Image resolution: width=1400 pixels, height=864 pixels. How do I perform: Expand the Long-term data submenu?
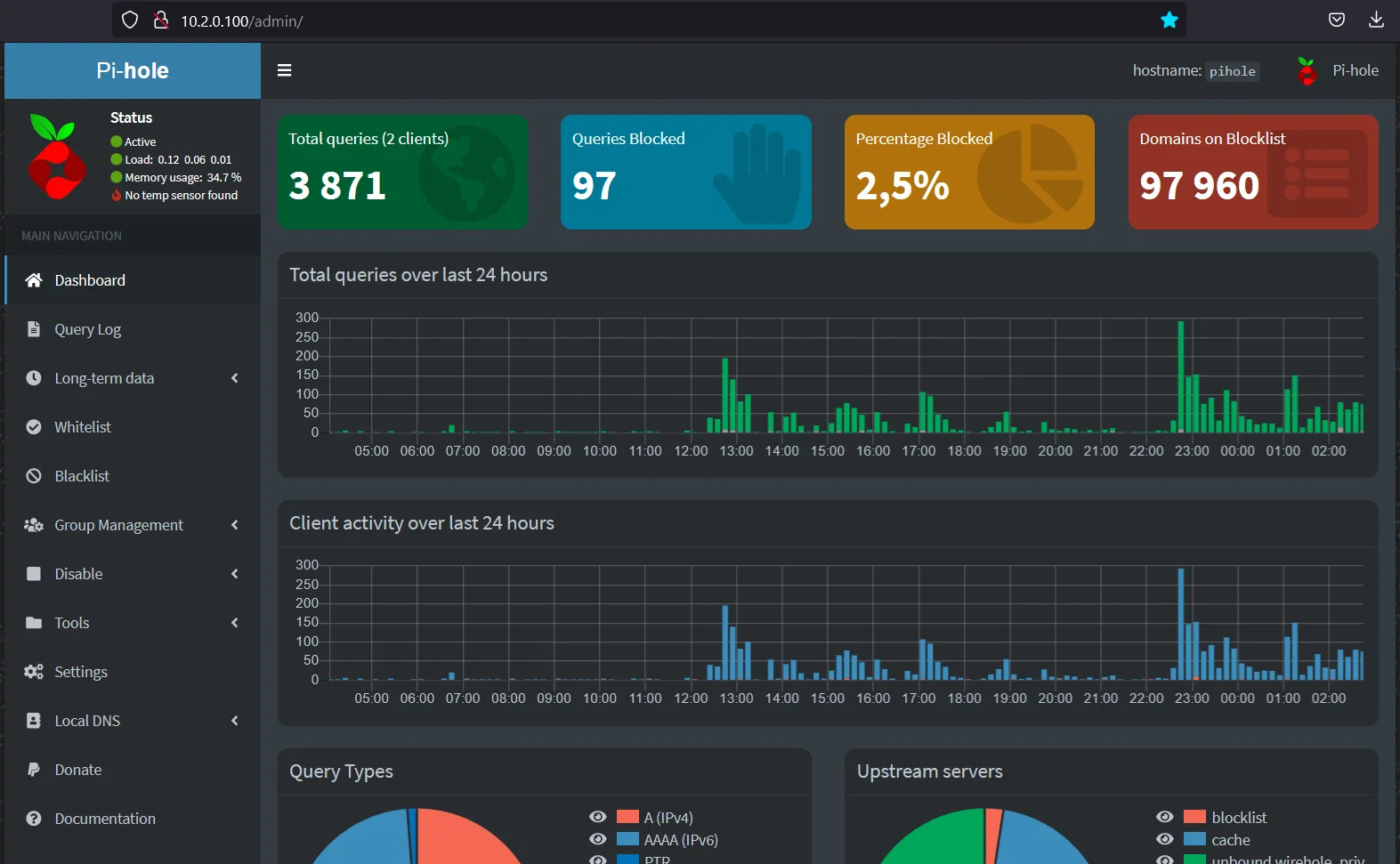(133, 378)
